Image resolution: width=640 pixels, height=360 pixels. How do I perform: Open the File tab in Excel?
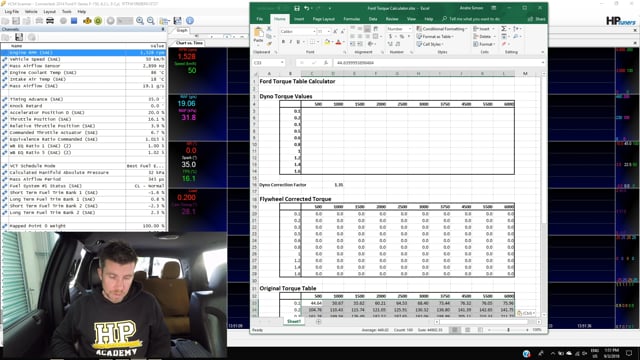(x=260, y=19)
